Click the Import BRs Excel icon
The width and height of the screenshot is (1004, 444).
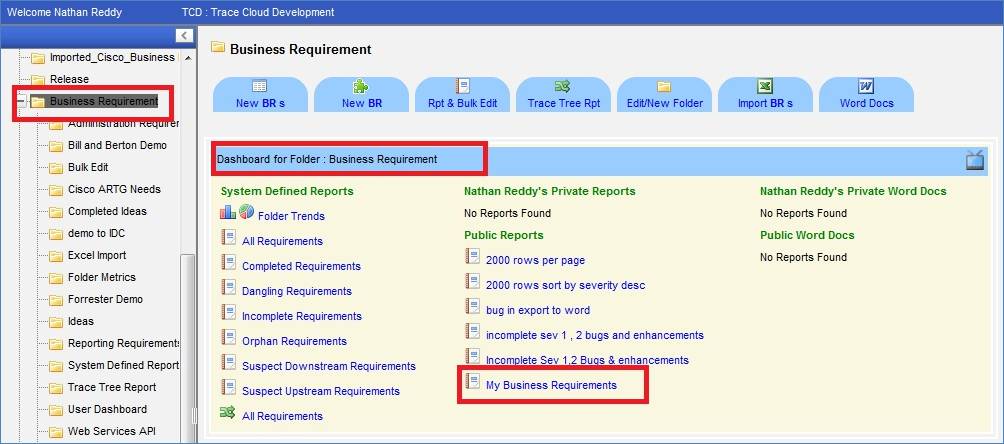click(x=765, y=87)
